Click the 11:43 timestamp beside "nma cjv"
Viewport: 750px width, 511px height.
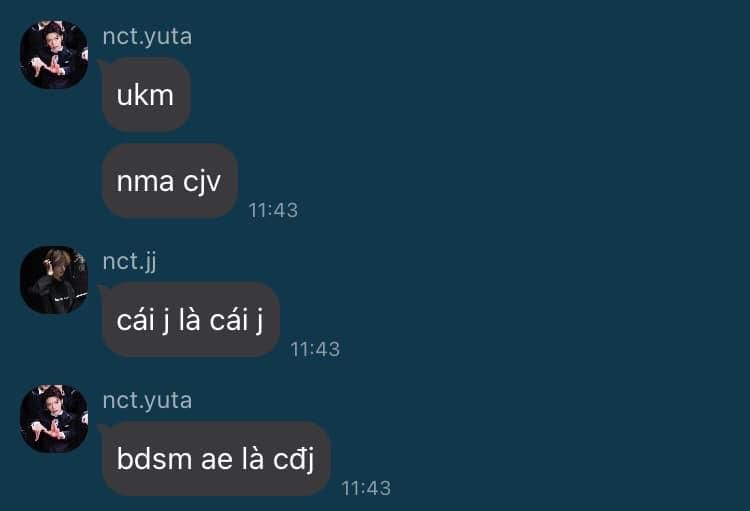273,211
